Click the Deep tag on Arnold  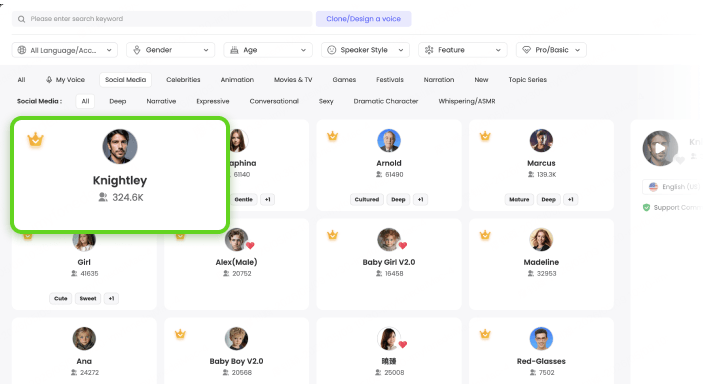pyautogui.click(x=398, y=199)
